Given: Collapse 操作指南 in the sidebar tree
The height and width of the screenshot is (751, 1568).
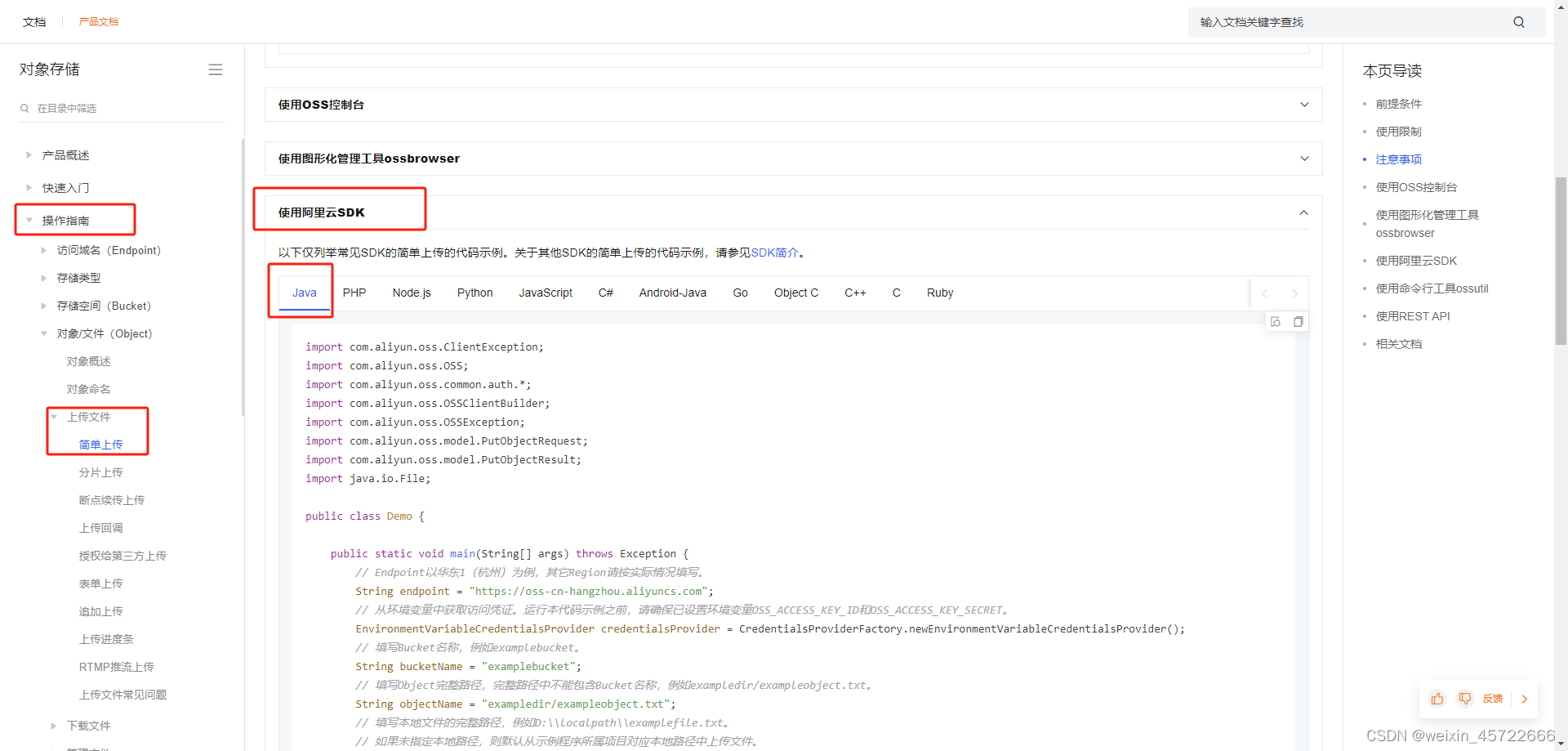Looking at the screenshot, I should click(29, 220).
